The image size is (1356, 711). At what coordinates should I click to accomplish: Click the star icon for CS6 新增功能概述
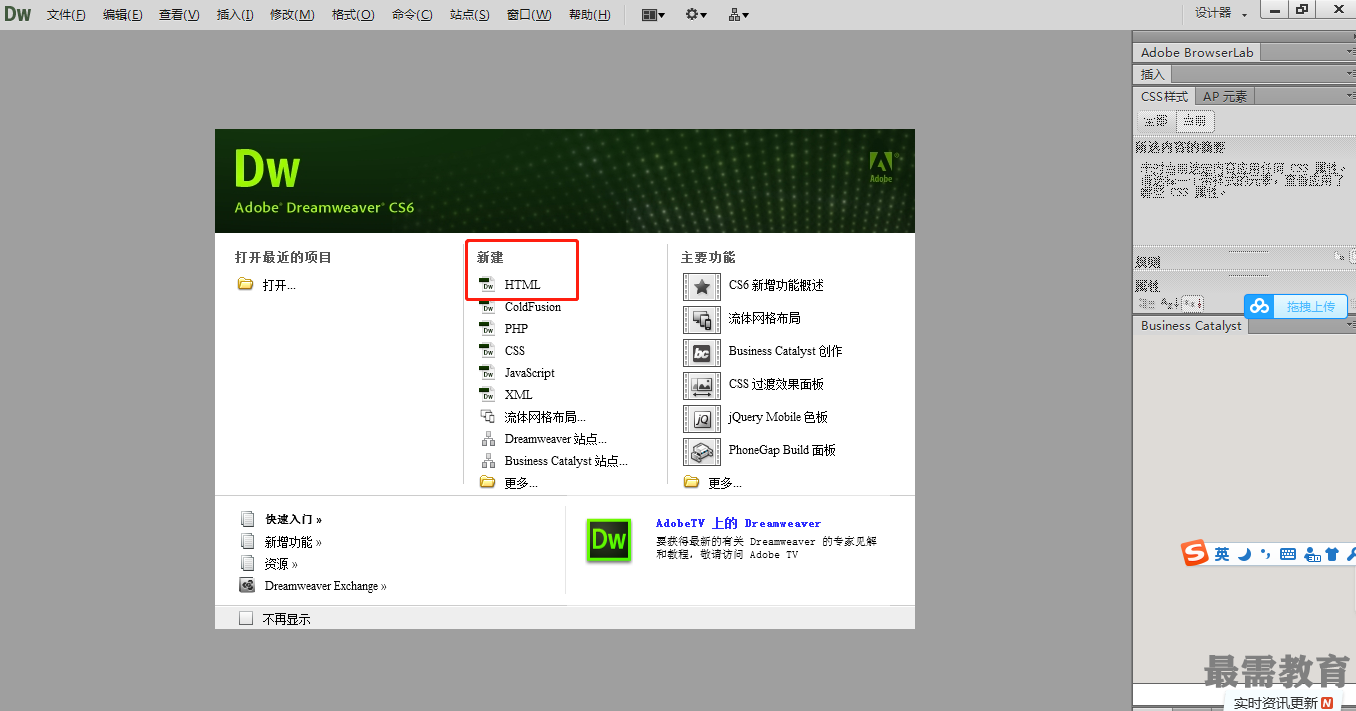pos(702,286)
